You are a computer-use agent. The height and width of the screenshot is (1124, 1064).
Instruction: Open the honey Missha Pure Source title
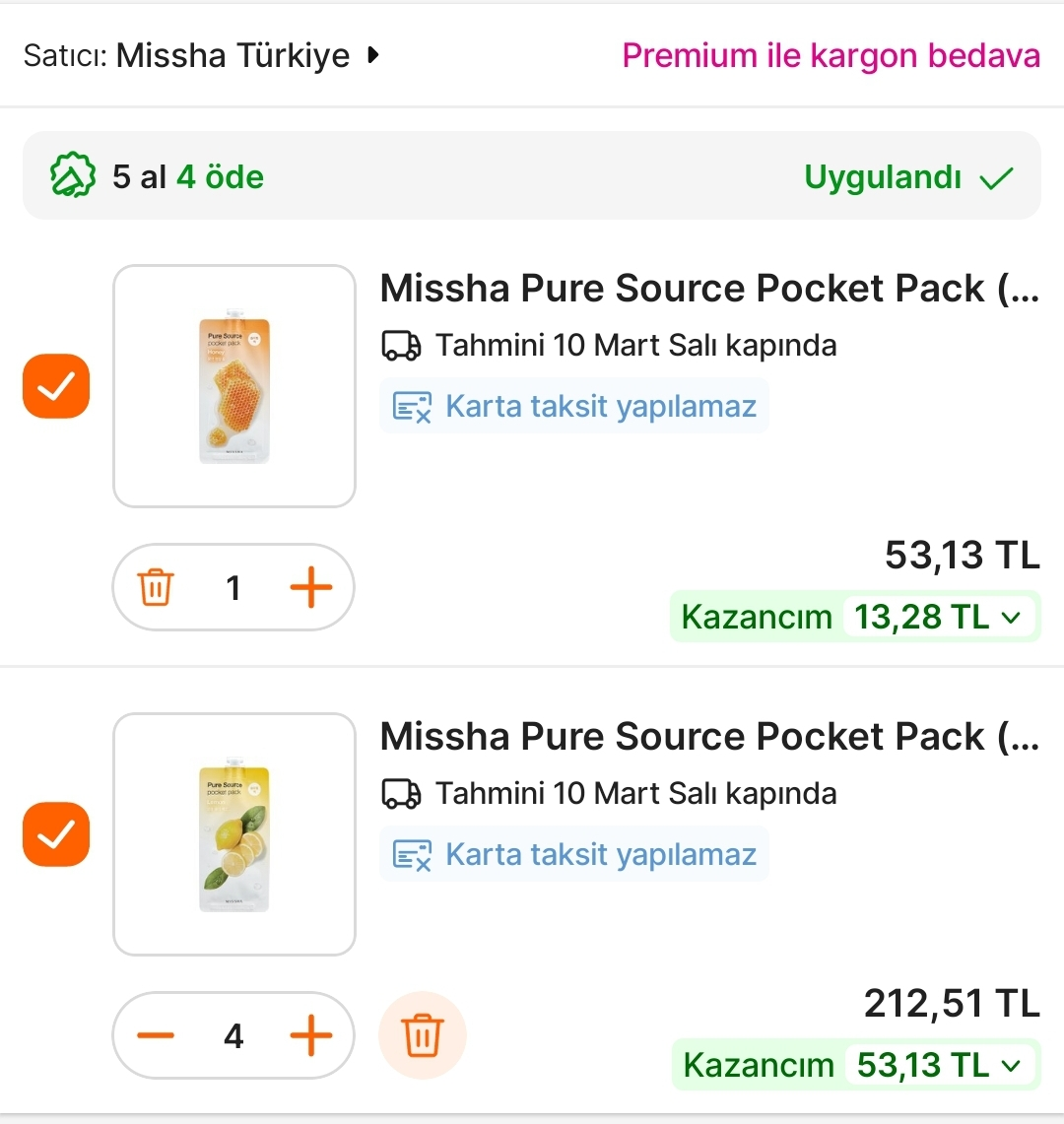point(708,289)
